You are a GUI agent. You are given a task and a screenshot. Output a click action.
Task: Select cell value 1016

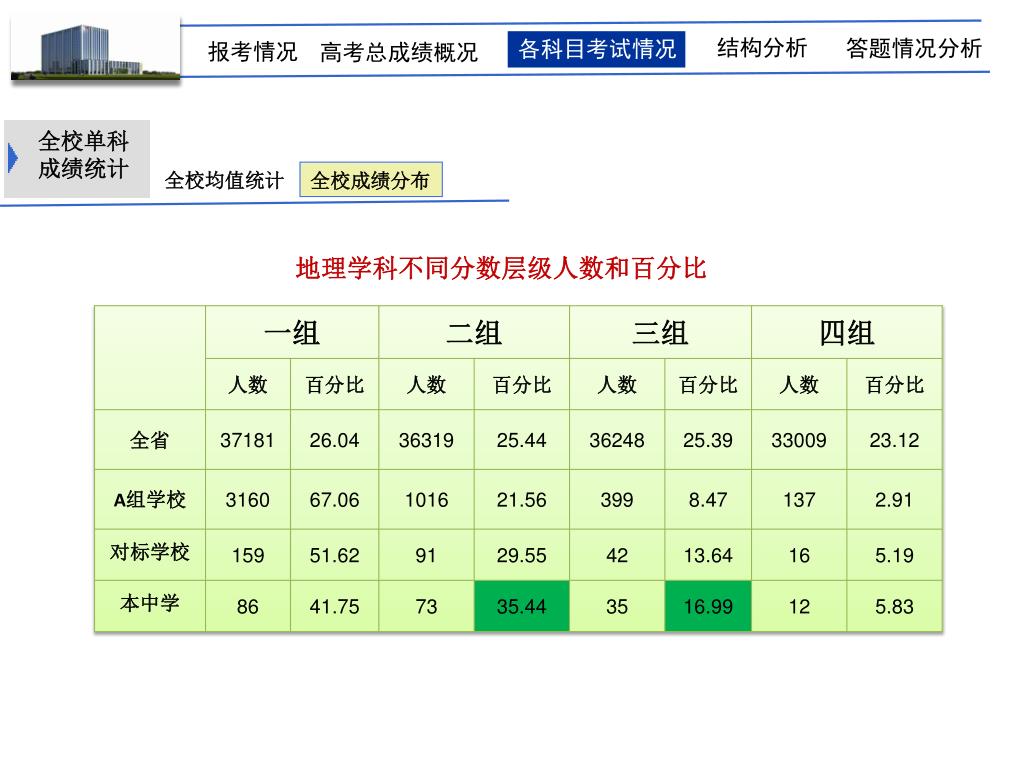426,500
